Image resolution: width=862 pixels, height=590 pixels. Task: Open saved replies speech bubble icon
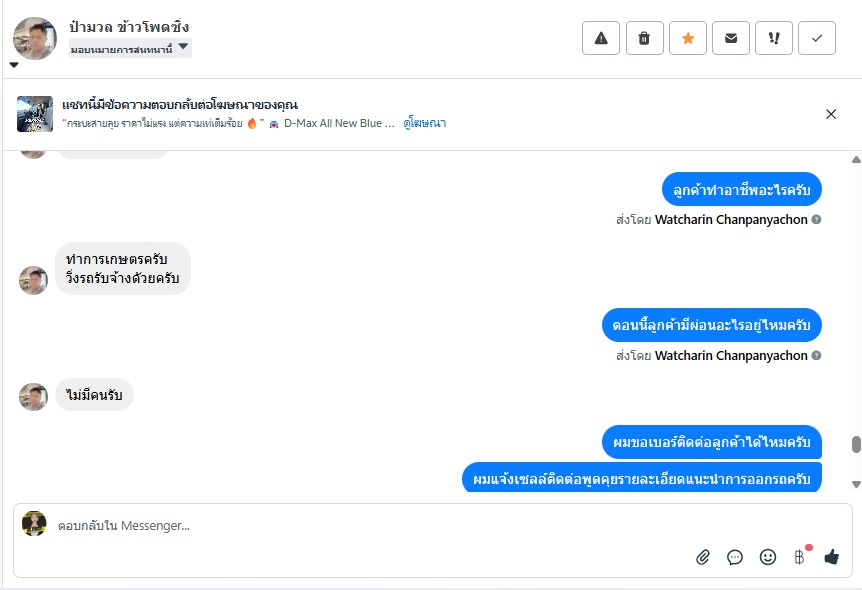point(735,557)
